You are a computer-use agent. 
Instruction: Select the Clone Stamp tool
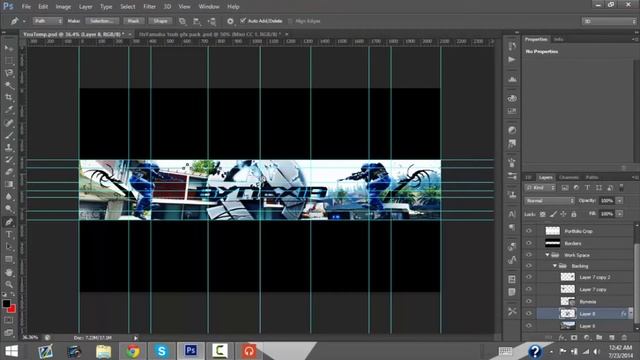coord(9,147)
